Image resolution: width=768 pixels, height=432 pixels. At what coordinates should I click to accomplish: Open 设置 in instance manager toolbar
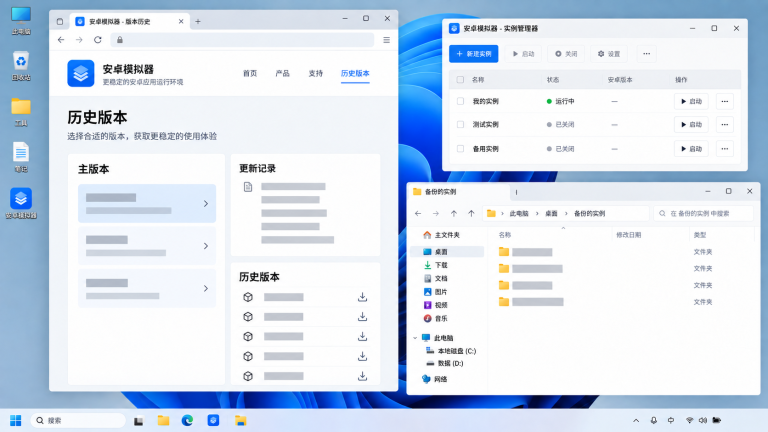pos(609,54)
